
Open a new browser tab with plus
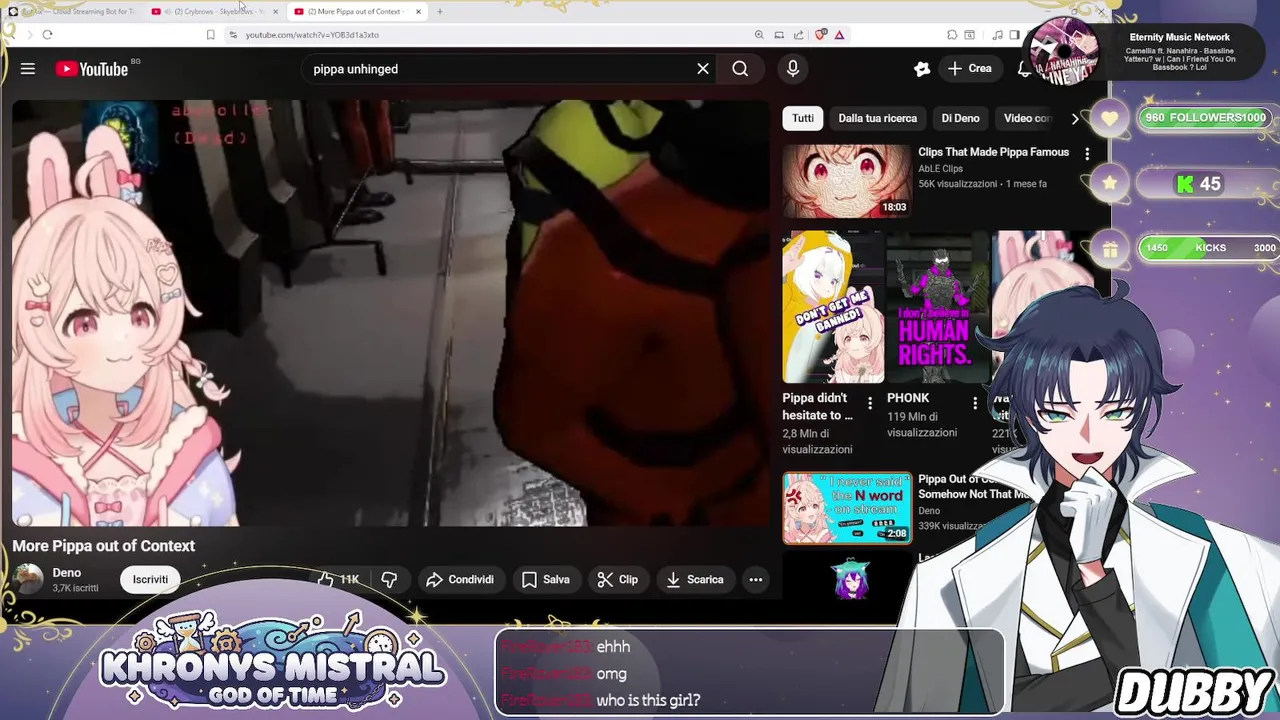(440, 11)
